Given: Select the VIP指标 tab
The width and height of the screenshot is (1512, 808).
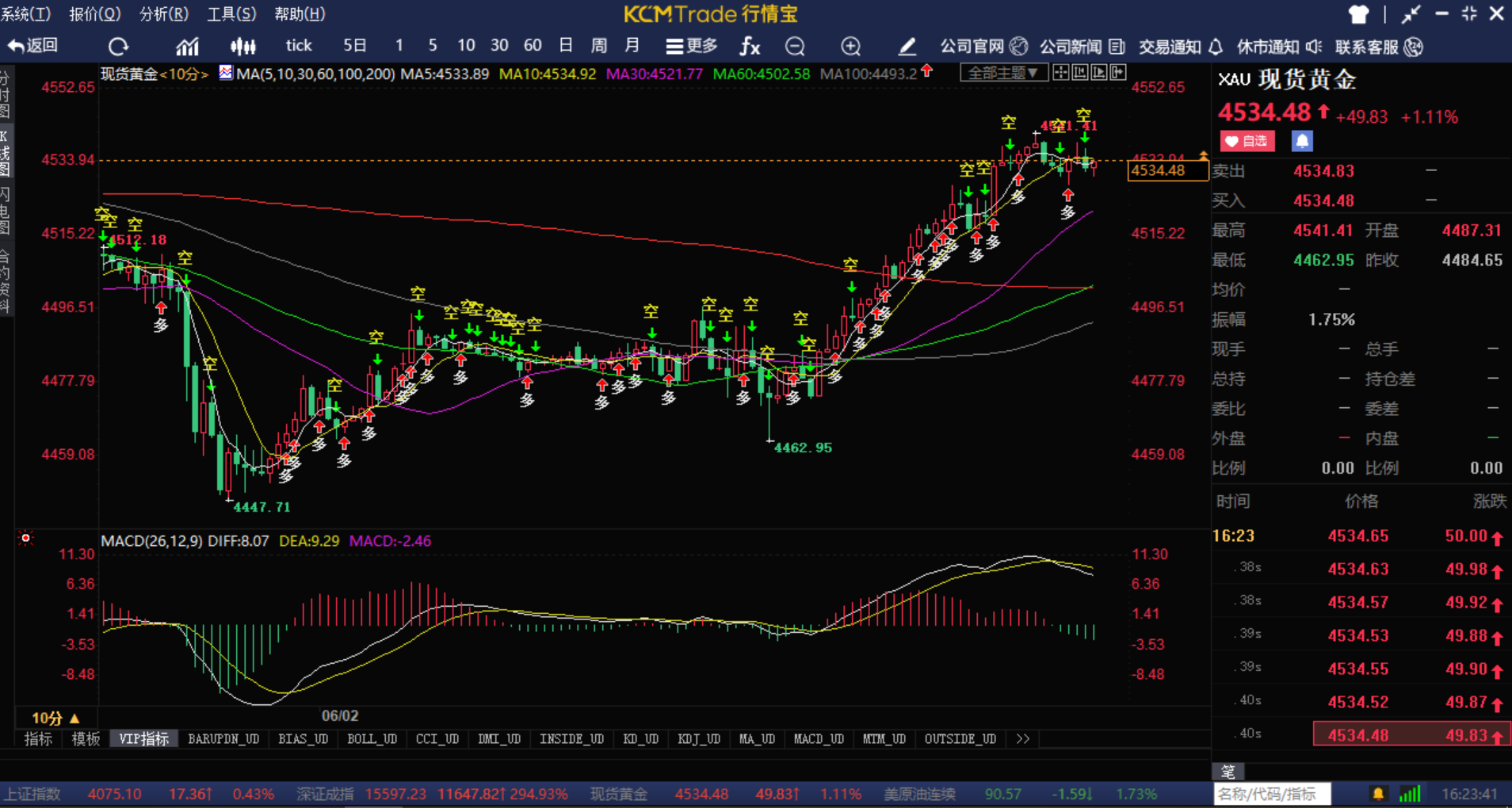Looking at the screenshot, I should coord(144,739).
